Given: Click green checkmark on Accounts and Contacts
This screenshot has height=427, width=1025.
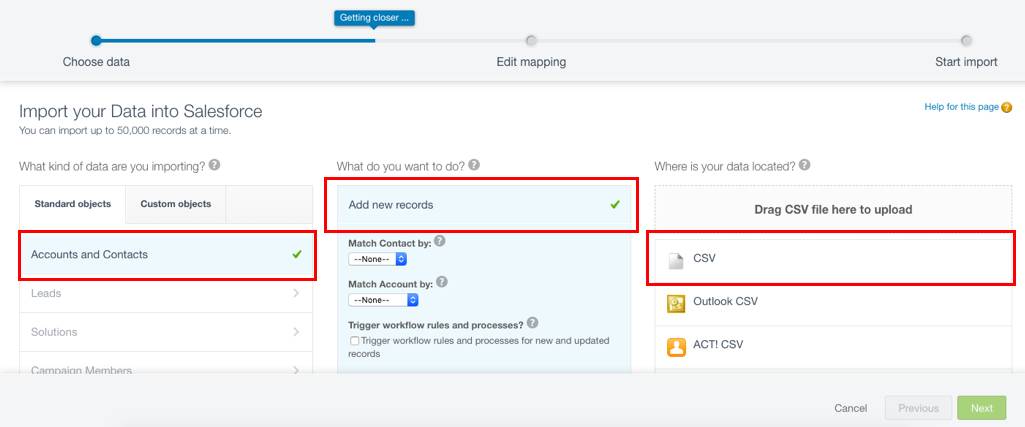Looking at the screenshot, I should pyautogui.click(x=297, y=254).
